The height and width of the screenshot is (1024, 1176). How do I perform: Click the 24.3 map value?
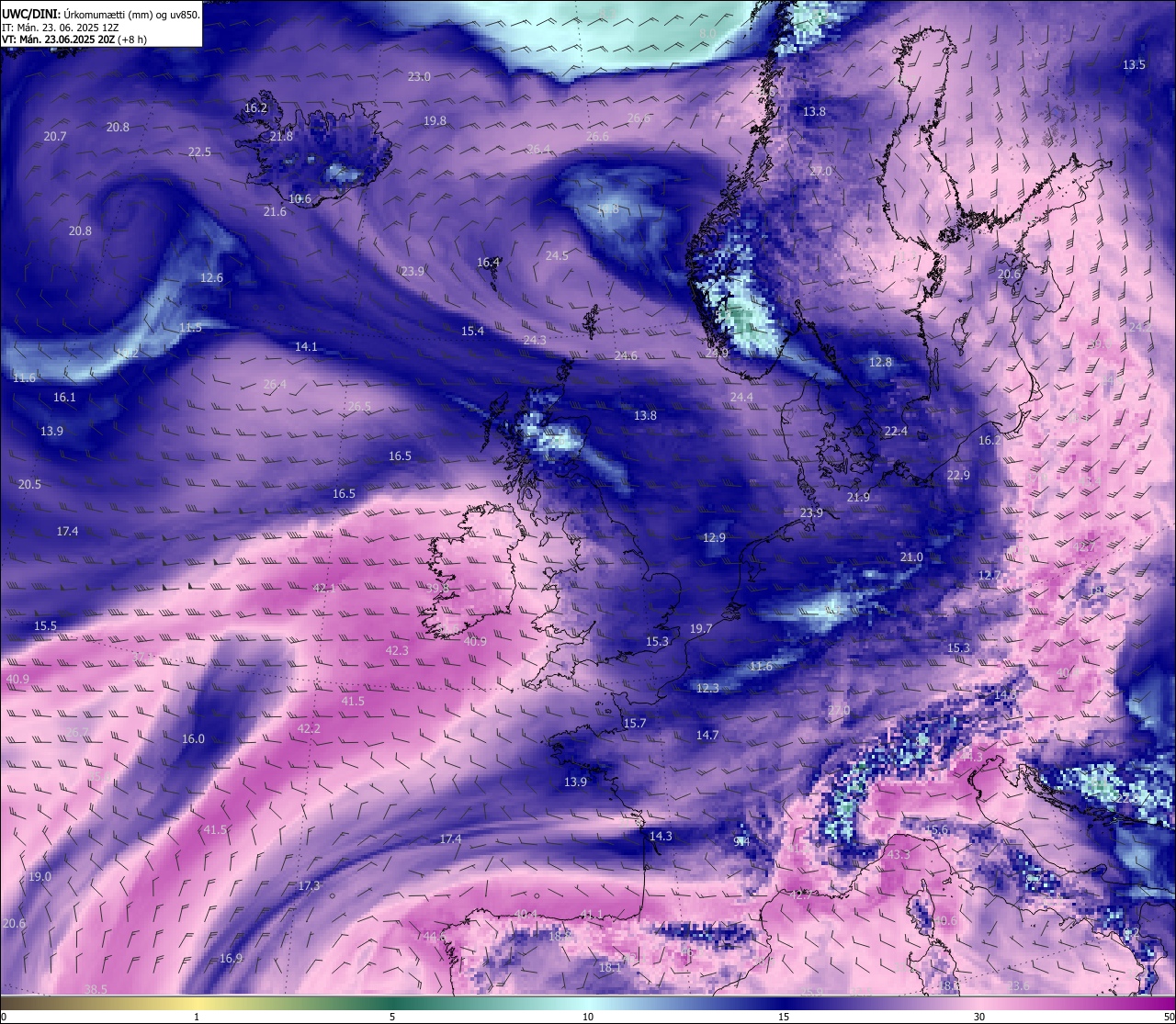[x=535, y=340]
